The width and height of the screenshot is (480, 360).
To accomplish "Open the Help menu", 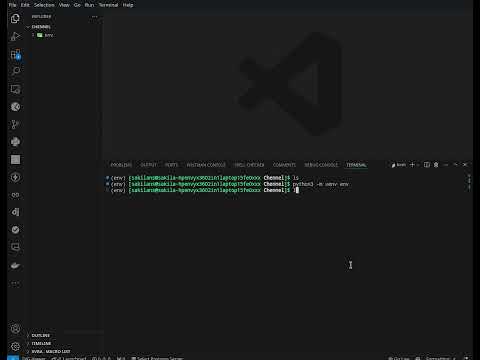I will pyautogui.click(x=128, y=5).
